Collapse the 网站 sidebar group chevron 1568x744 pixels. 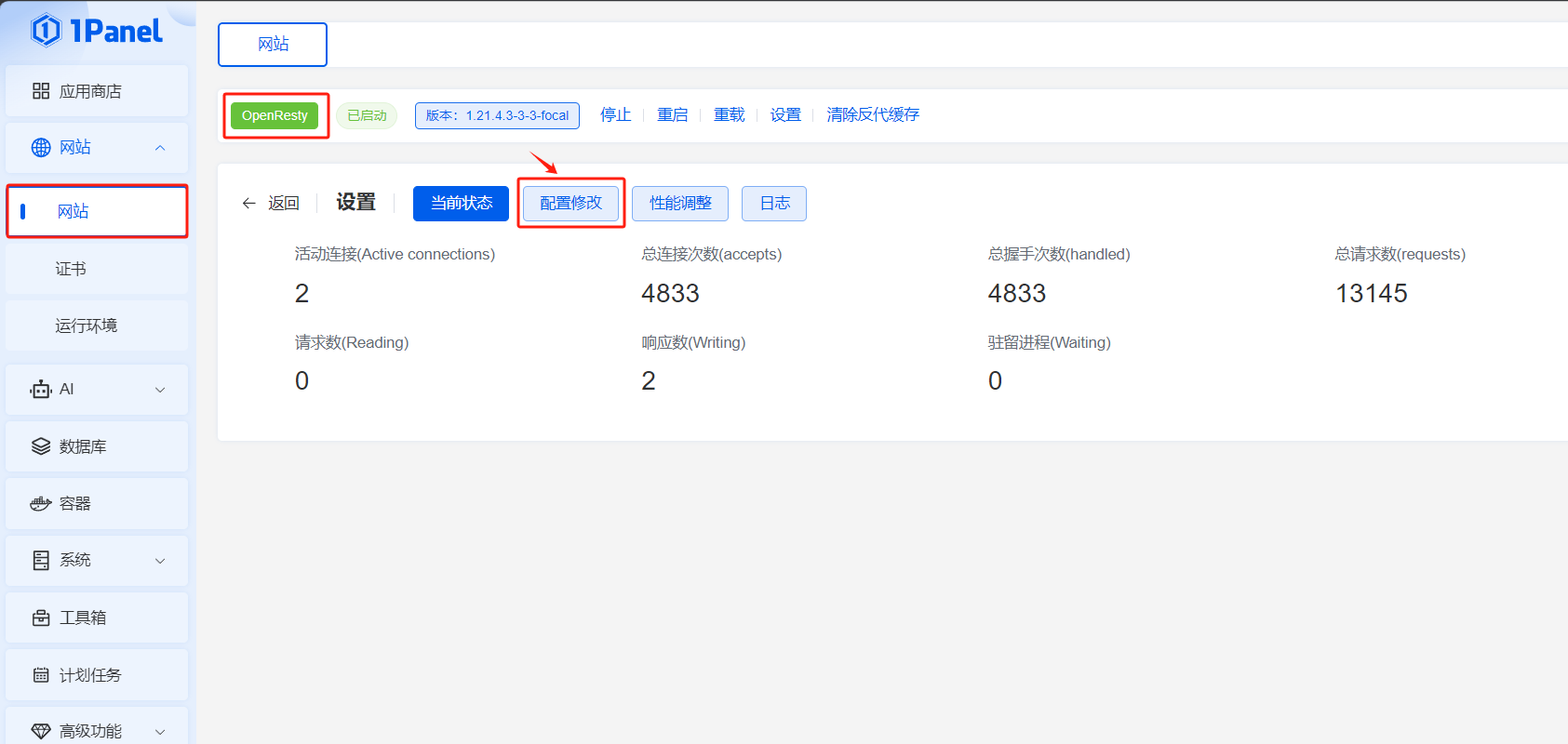click(160, 148)
